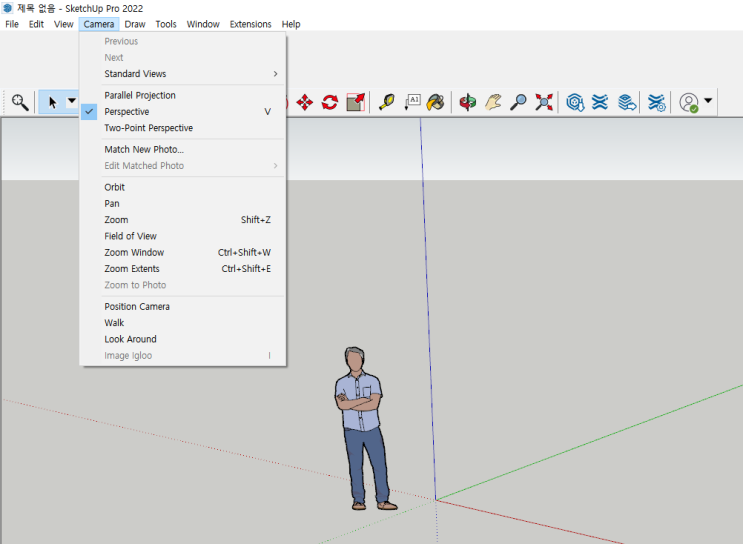Select the Rotate tool icon
This screenshot has height=544, width=743.
point(330,102)
